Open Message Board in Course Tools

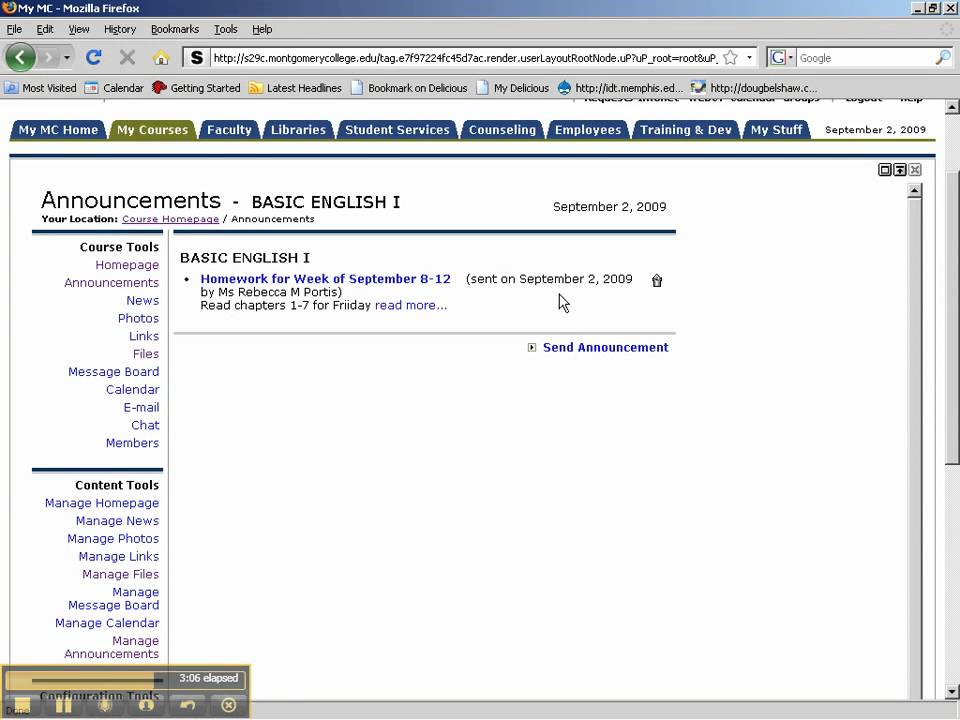tap(113, 372)
